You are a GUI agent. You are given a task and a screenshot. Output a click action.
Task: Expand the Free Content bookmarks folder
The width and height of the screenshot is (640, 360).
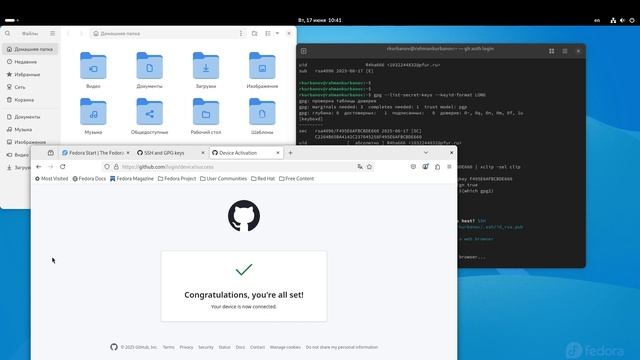click(x=296, y=178)
